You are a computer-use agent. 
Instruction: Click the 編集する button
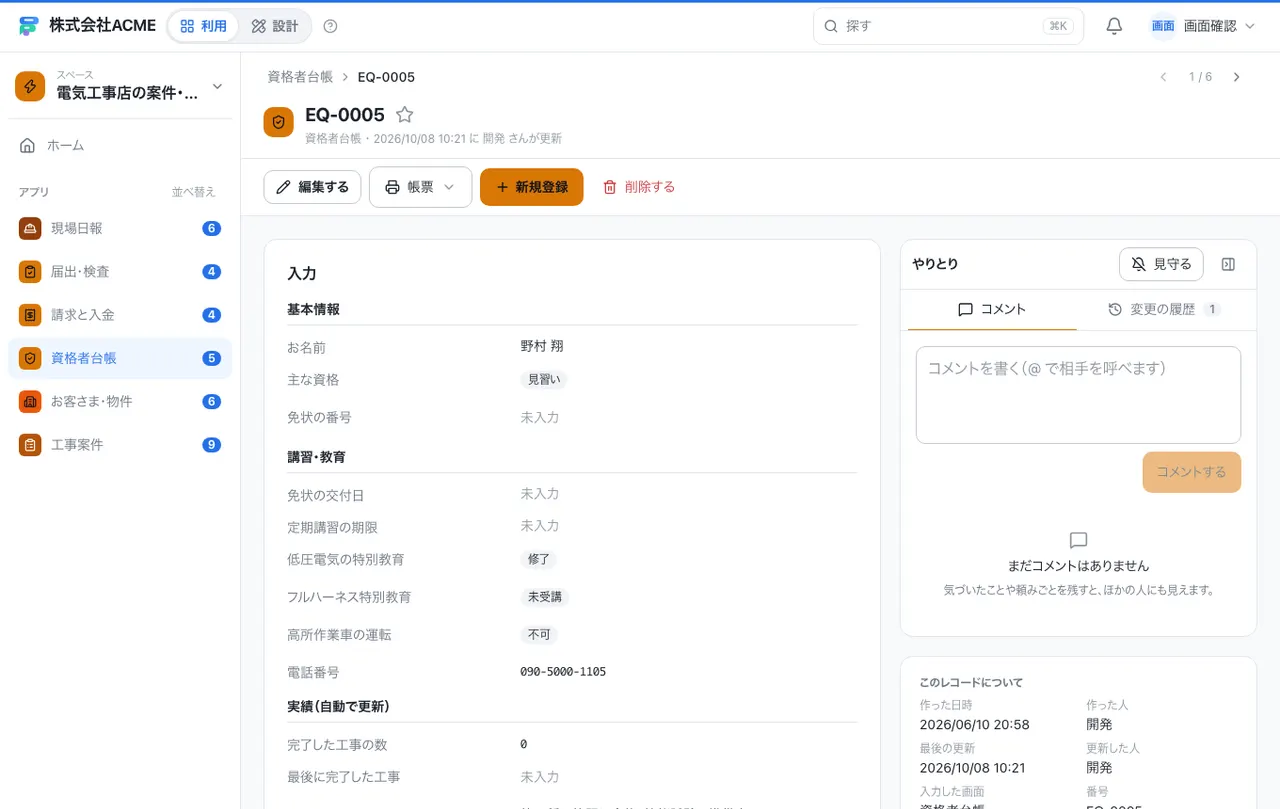(x=312, y=187)
